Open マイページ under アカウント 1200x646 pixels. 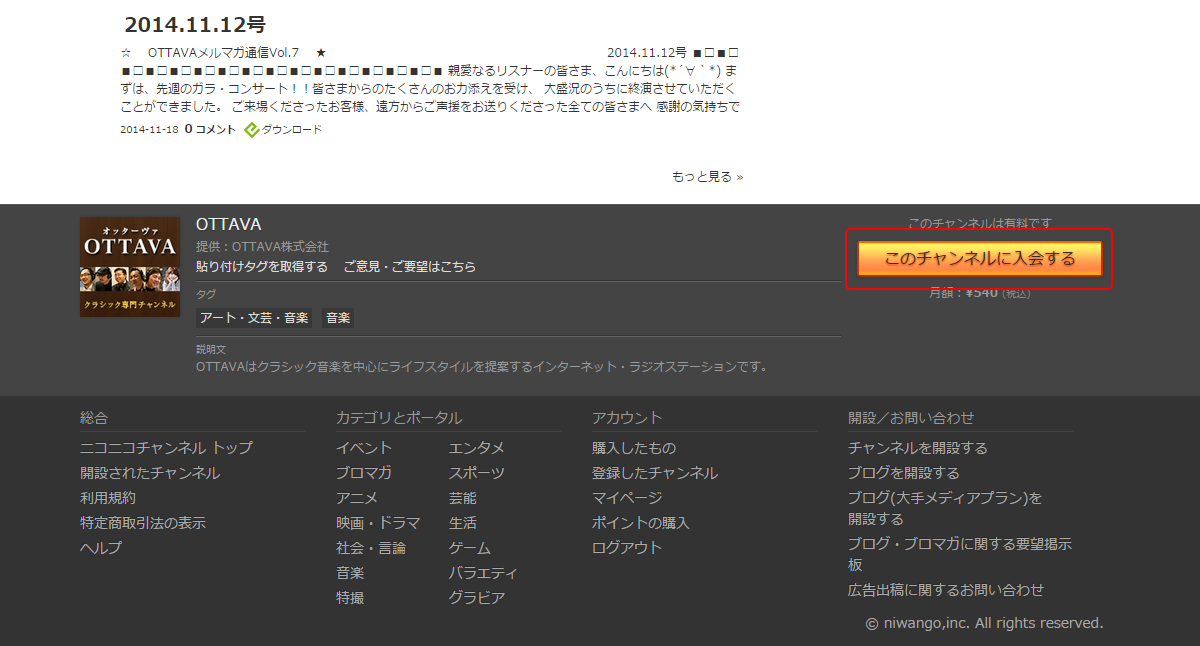(x=627, y=498)
